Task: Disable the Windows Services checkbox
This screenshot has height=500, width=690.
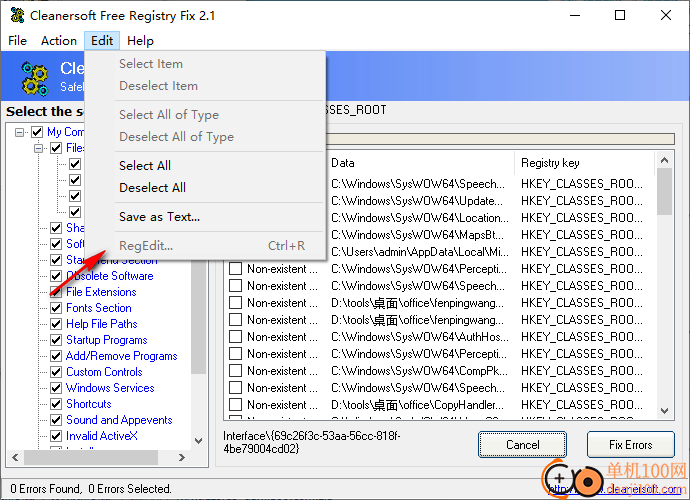Action: (56, 388)
